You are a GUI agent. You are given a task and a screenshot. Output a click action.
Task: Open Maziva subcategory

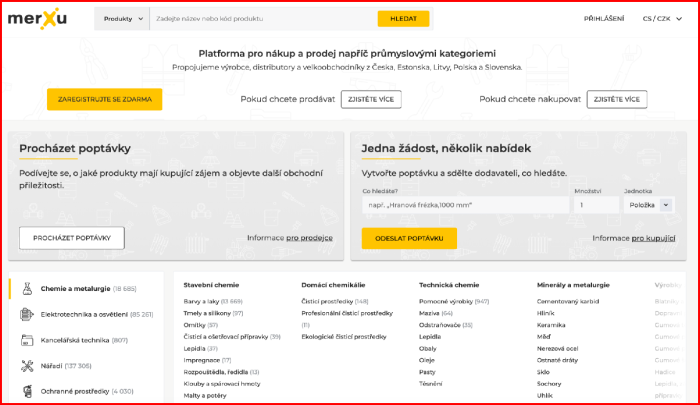coord(436,313)
